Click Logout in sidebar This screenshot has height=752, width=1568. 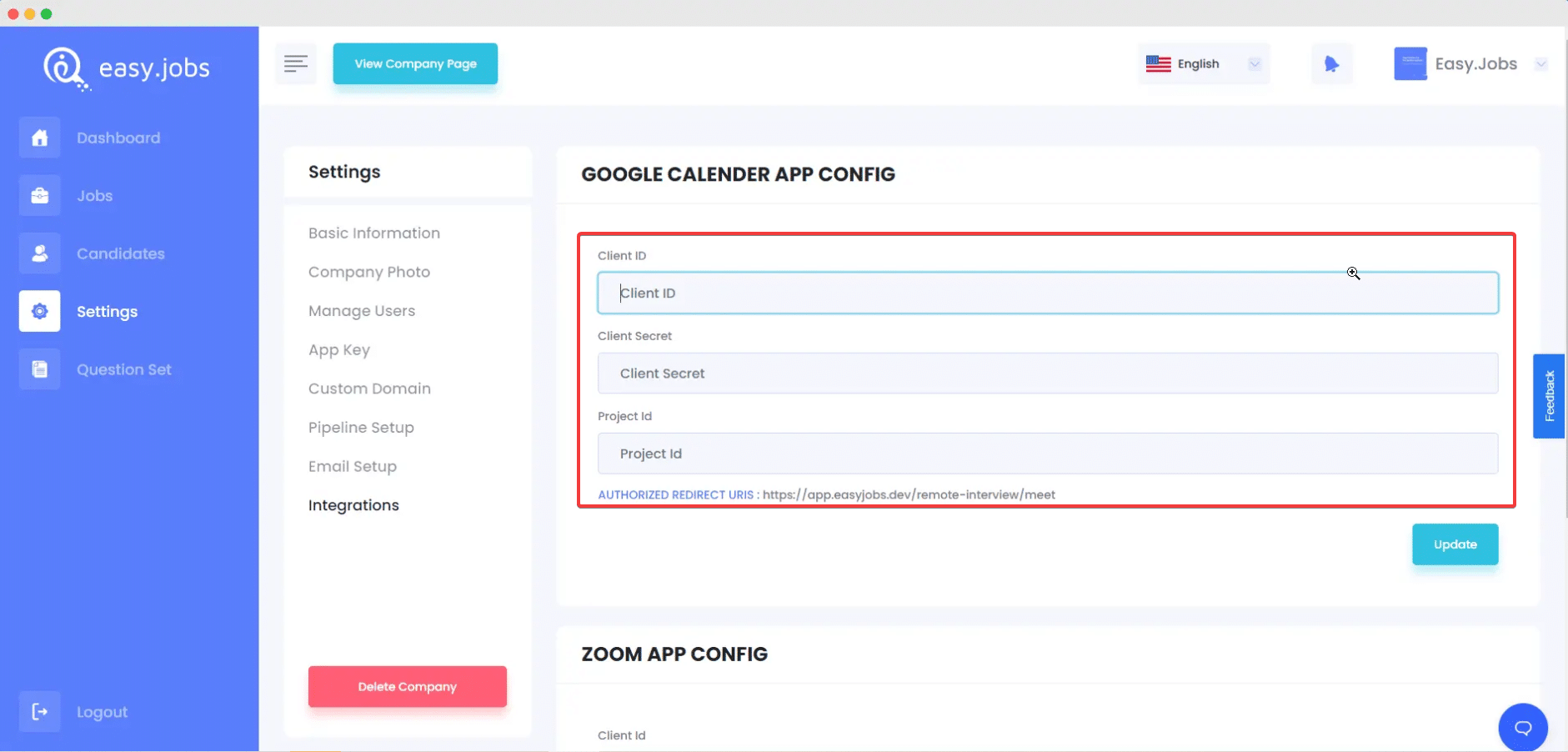[103, 712]
